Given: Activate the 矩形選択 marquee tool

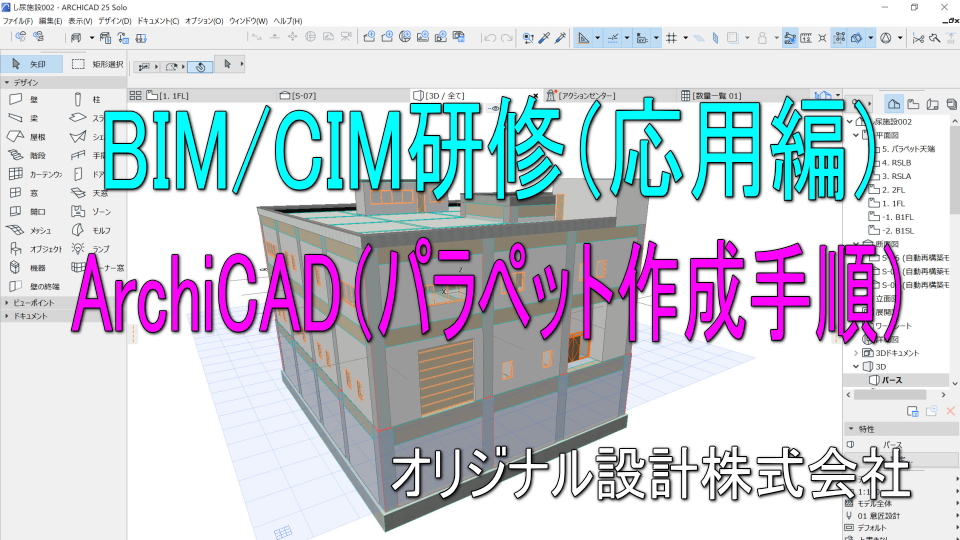Looking at the screenshot, I should (x=98, y=64).
